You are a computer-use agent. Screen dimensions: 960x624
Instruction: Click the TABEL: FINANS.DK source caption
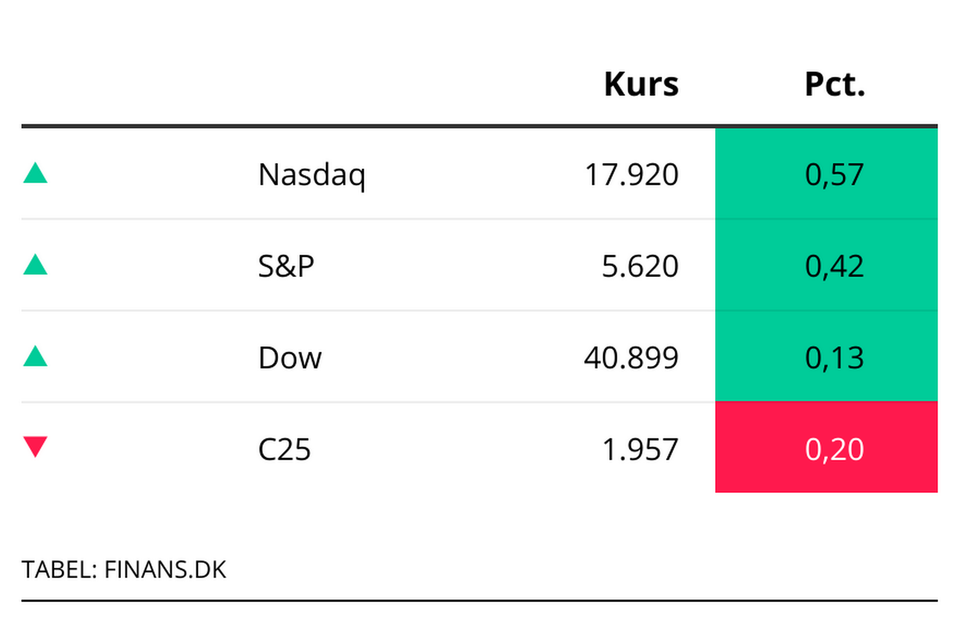[124, 570]
